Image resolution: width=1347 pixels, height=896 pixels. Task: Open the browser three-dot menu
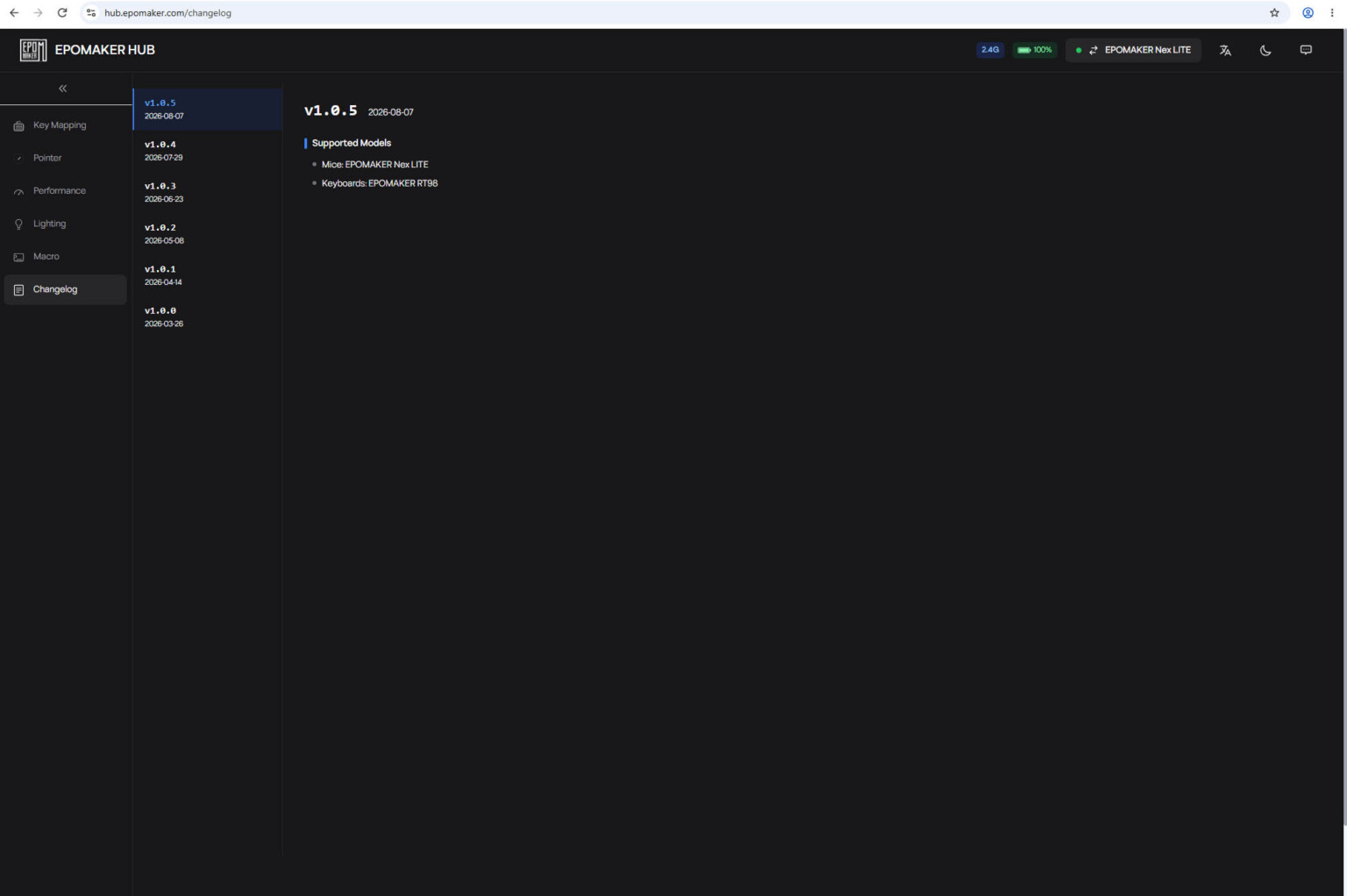coord(1332,13)
